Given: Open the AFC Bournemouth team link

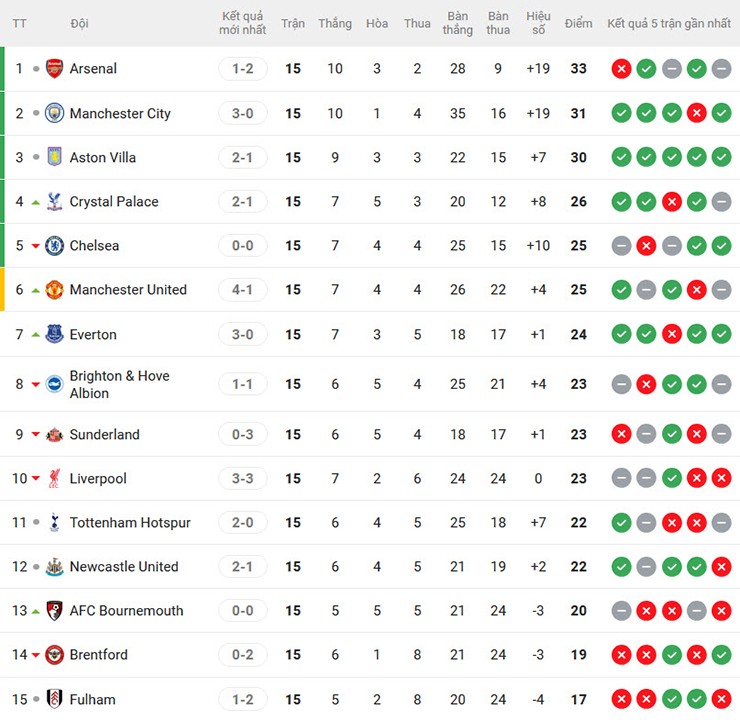Looking at the screenshot, I should click(x=126, y=611).
